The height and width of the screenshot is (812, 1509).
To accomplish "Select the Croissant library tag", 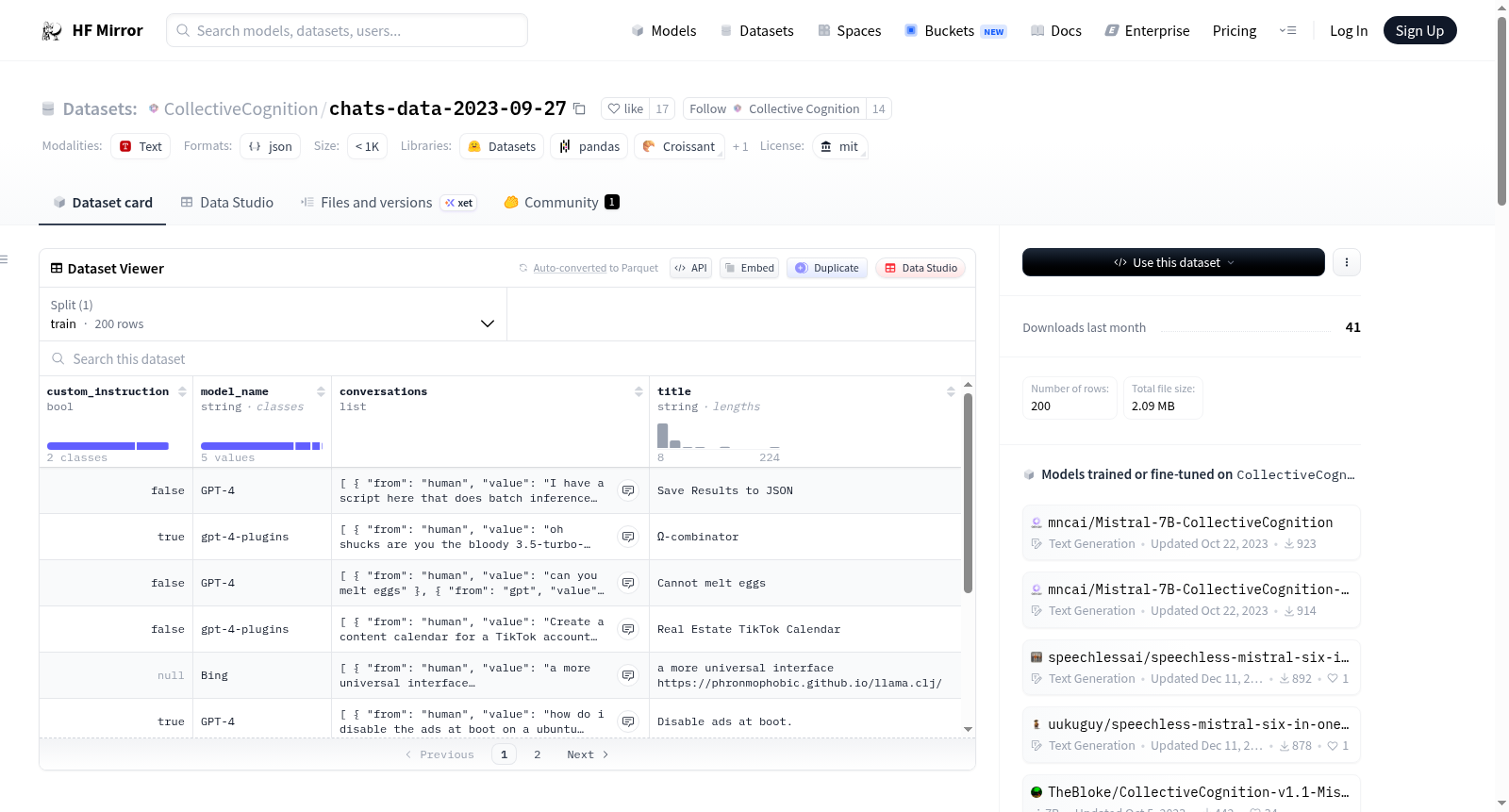I will click(679, 147).
